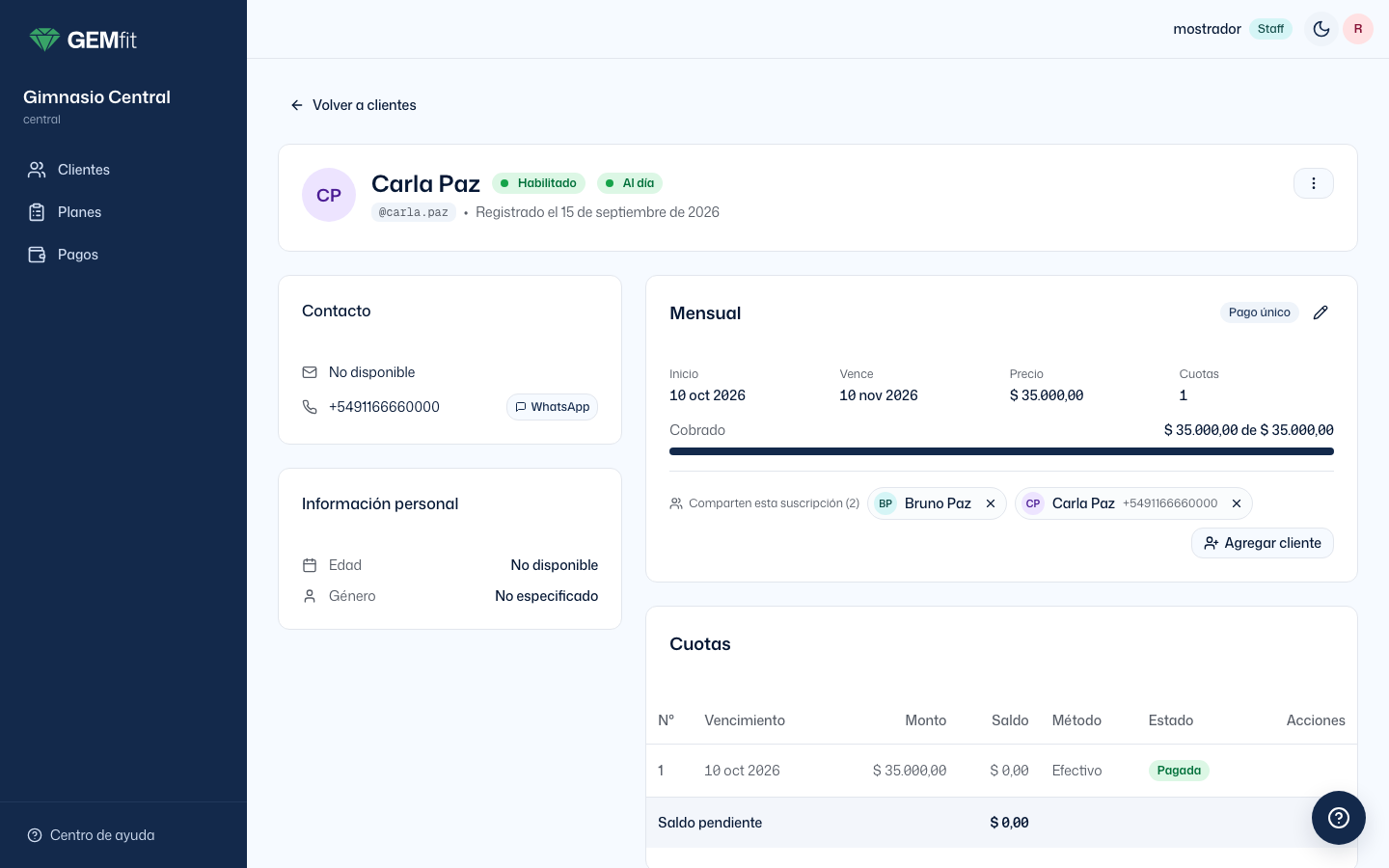The height and width of the screenshot is (868, 1389).
Task: Open Pagos in the sidebar
Action: [123, 255]
